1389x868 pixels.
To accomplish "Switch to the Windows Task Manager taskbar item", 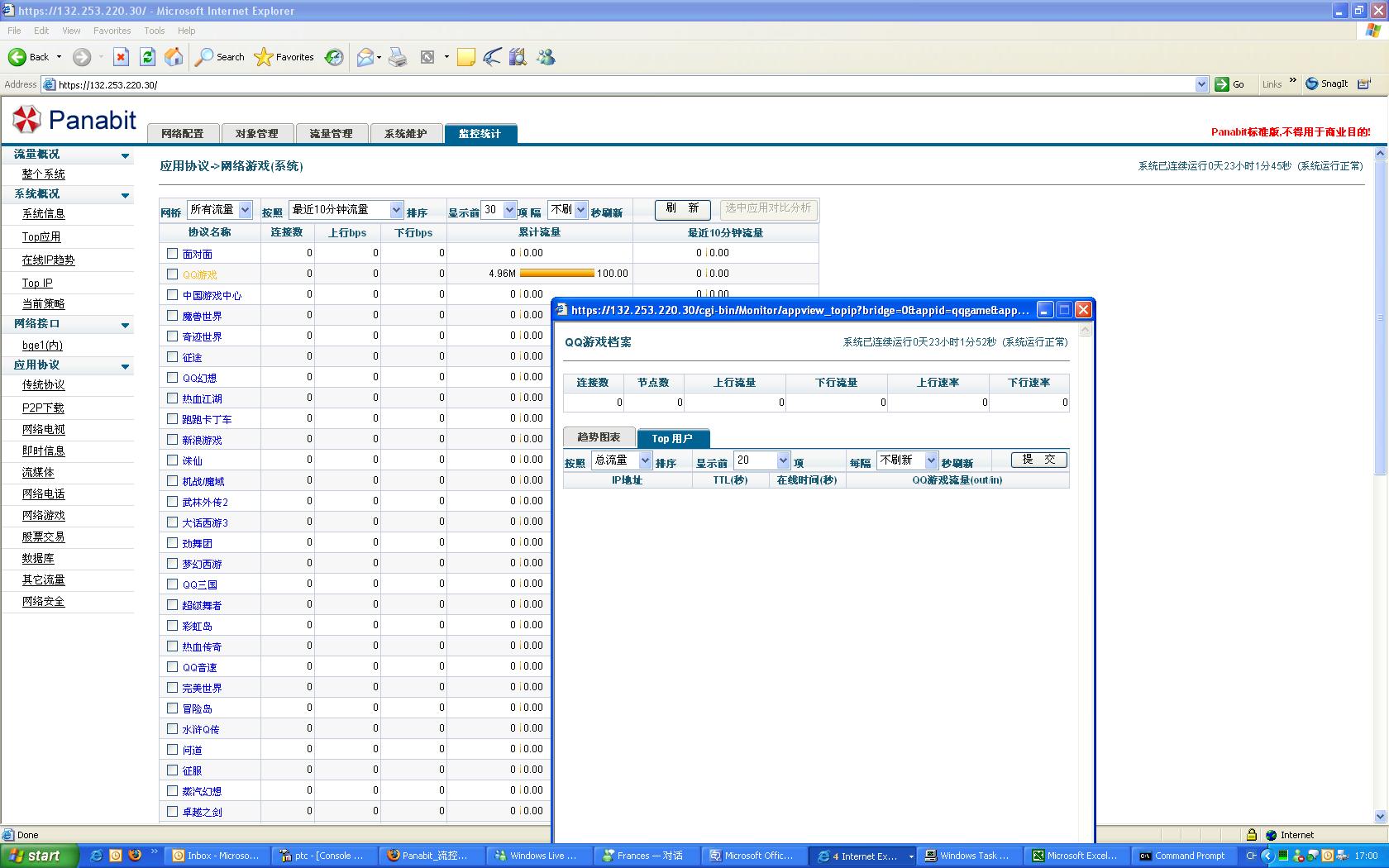I will [967, 856].
